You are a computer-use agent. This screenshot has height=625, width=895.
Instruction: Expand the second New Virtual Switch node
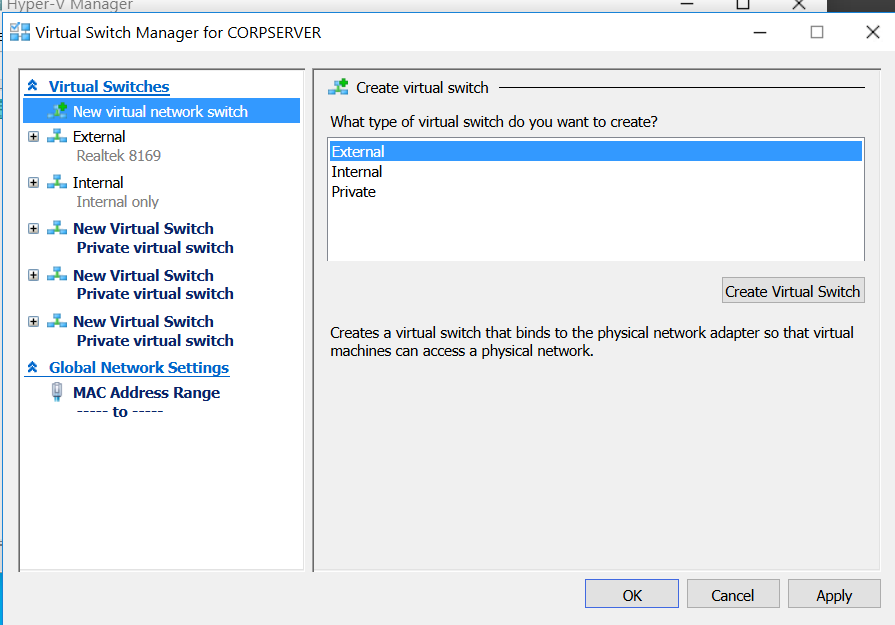click(34, 275)
